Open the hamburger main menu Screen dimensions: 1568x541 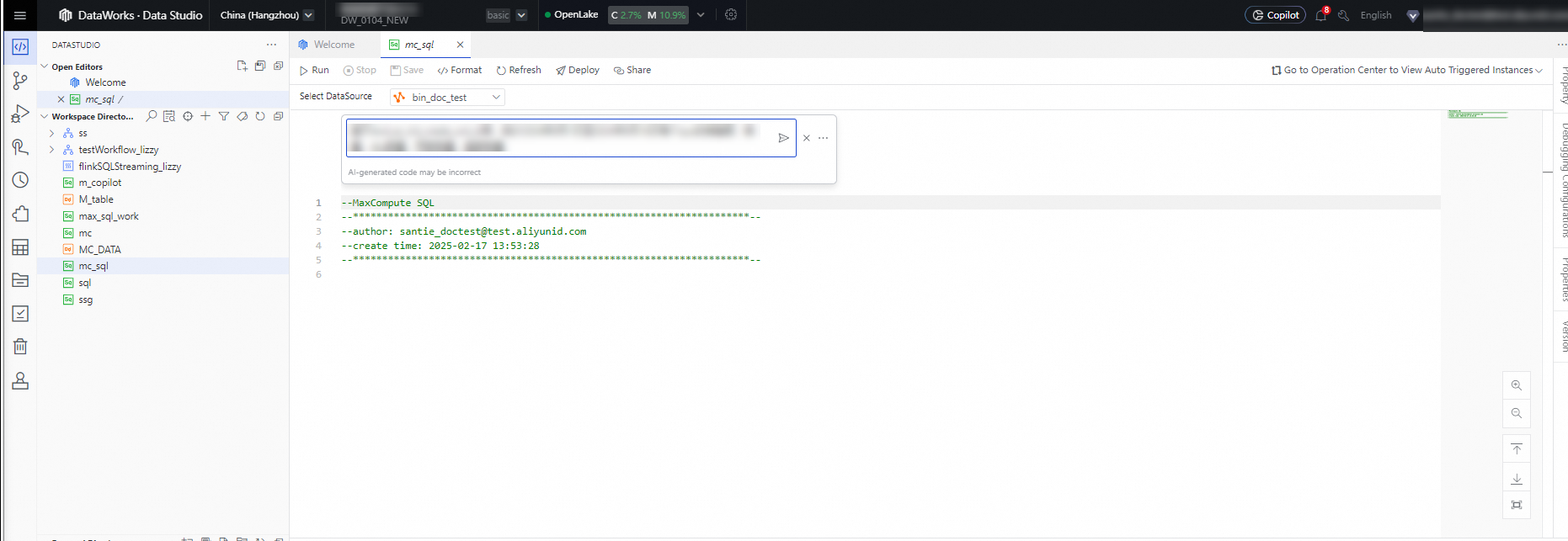(20, 15)
